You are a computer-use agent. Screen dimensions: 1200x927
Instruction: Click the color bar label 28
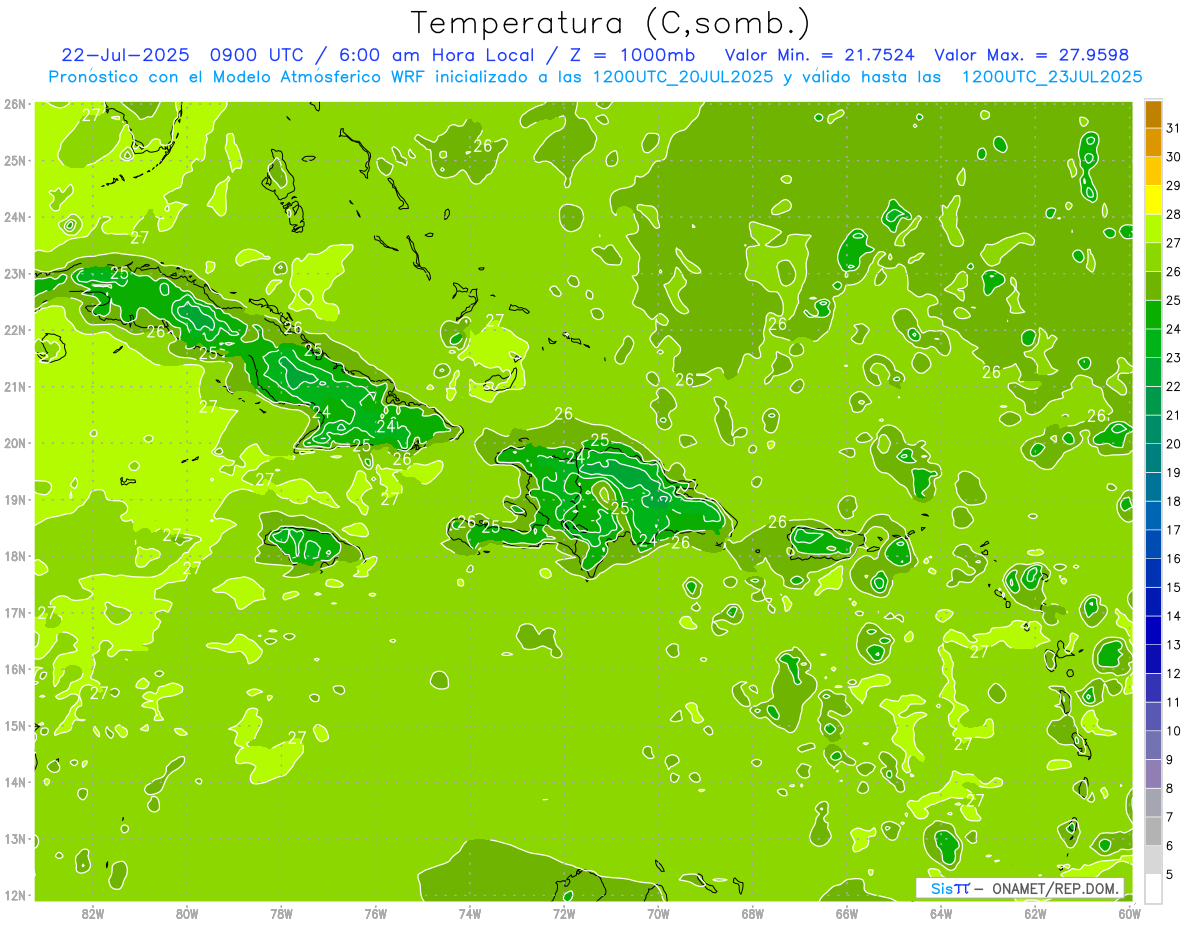1173,214
